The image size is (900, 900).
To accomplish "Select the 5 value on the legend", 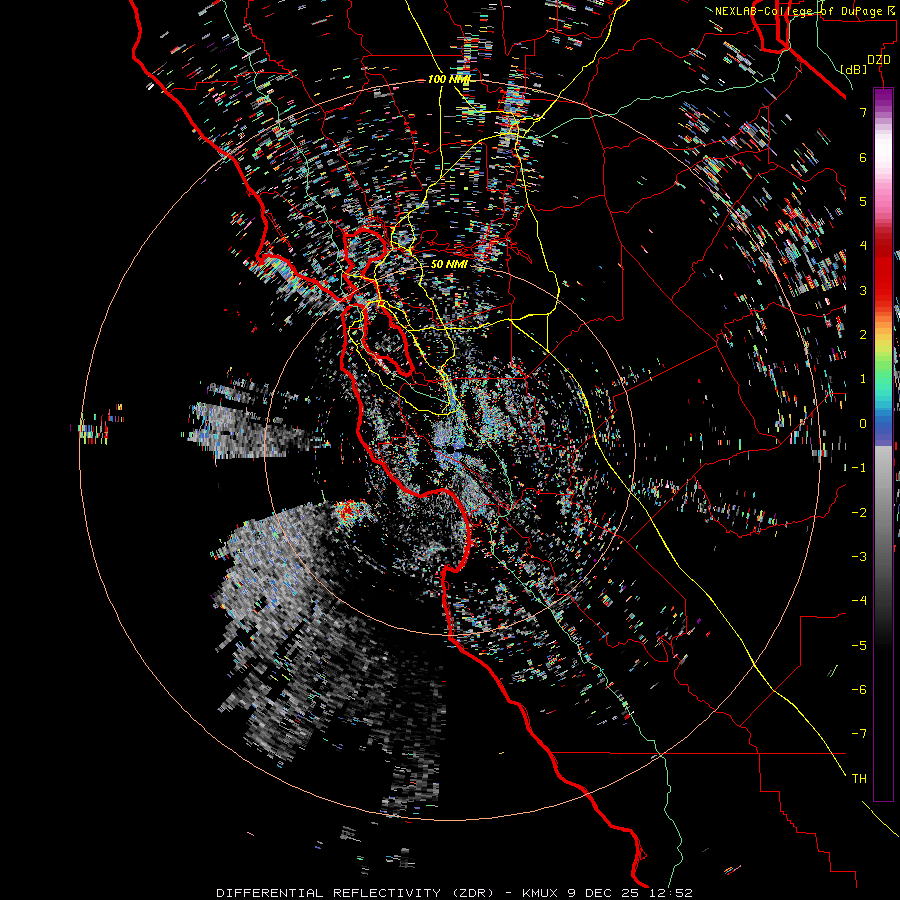I will pos(863,201).
